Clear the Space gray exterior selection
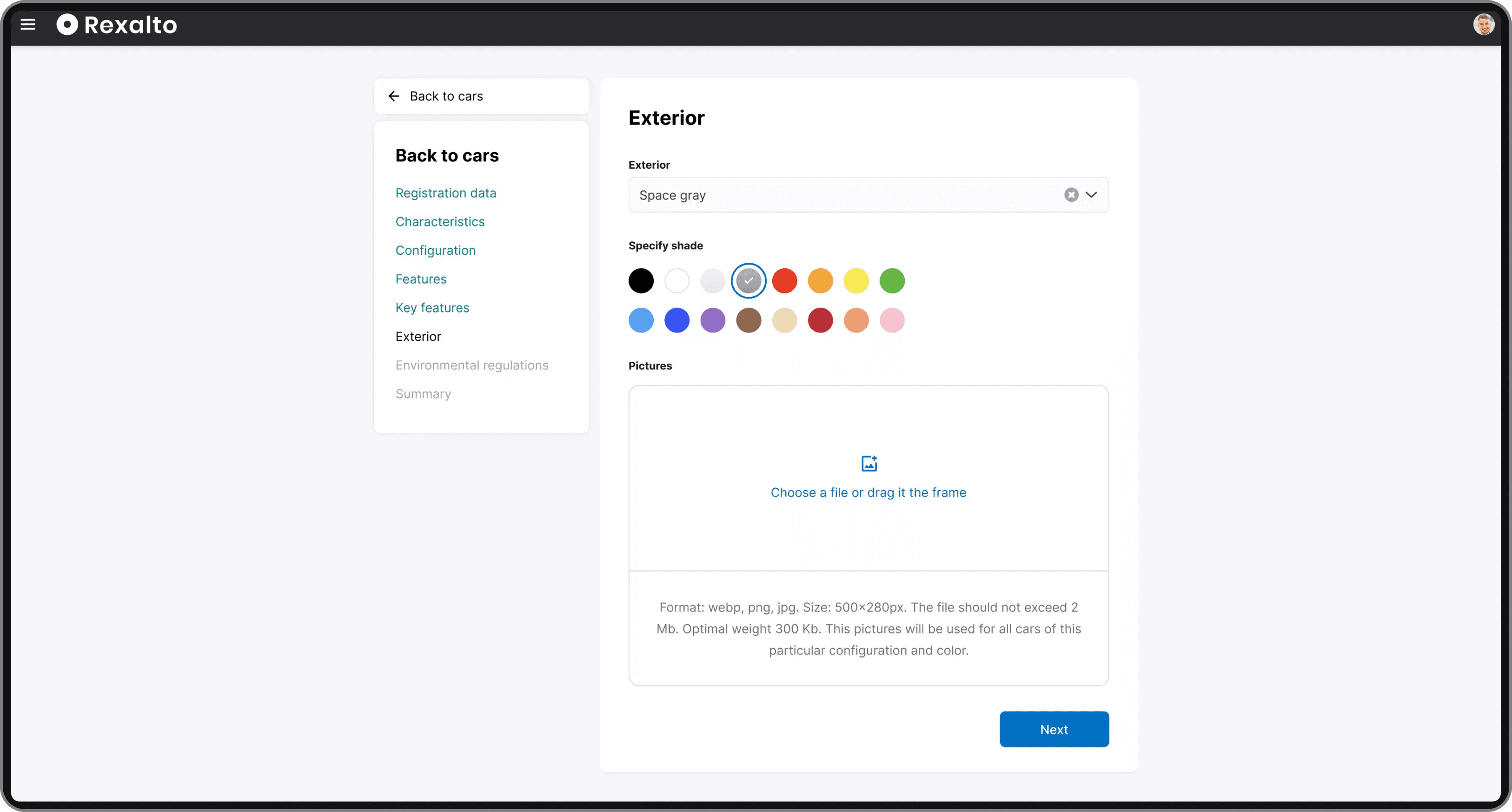 click(1071, 195)
